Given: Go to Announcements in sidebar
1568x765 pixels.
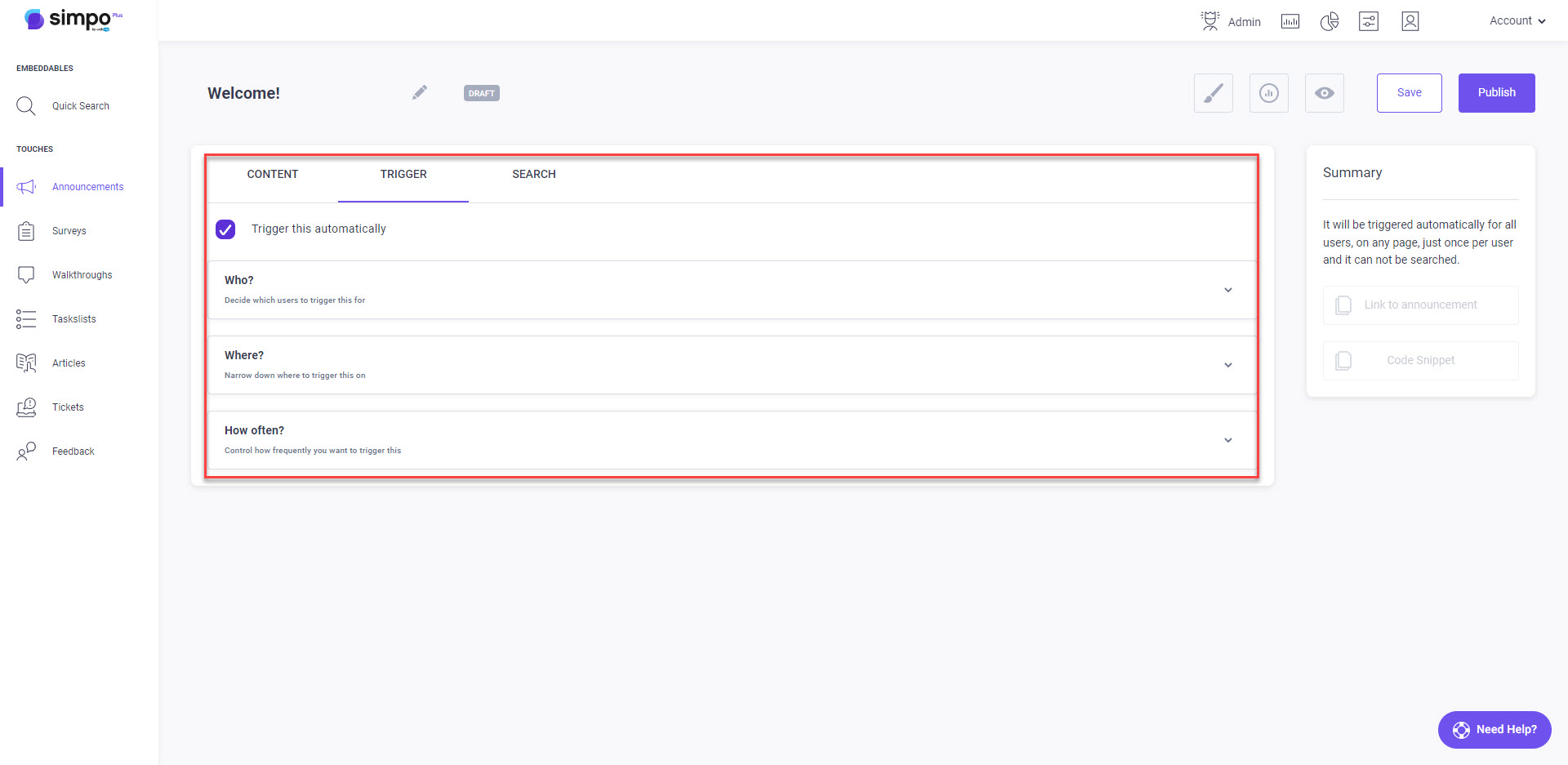Looking at the screenshot, I should (x=88, y=187).
